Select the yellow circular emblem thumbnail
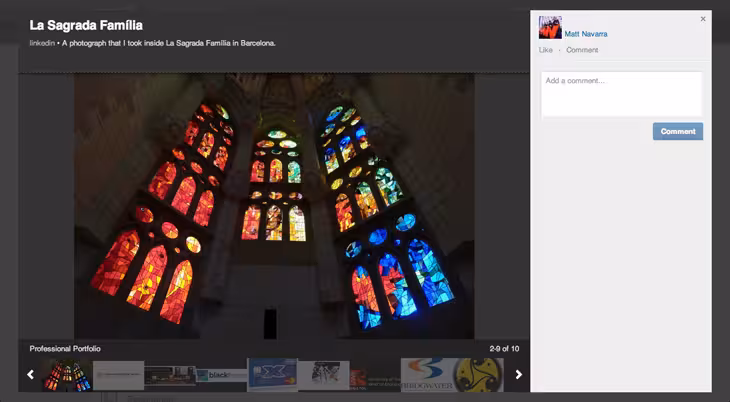Image resolution: width=730 pixels, height=402 pixels. coord(478,375)
